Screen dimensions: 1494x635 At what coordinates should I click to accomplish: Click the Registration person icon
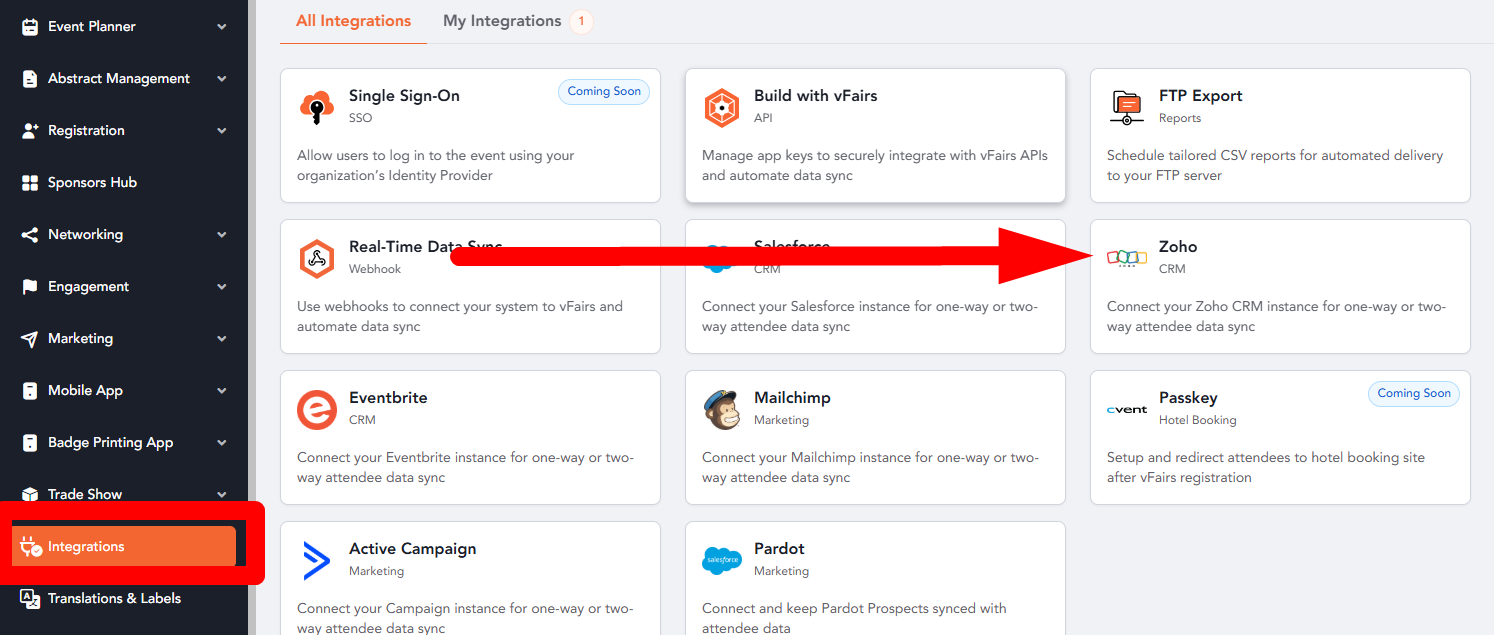click(x=30, y=131)
